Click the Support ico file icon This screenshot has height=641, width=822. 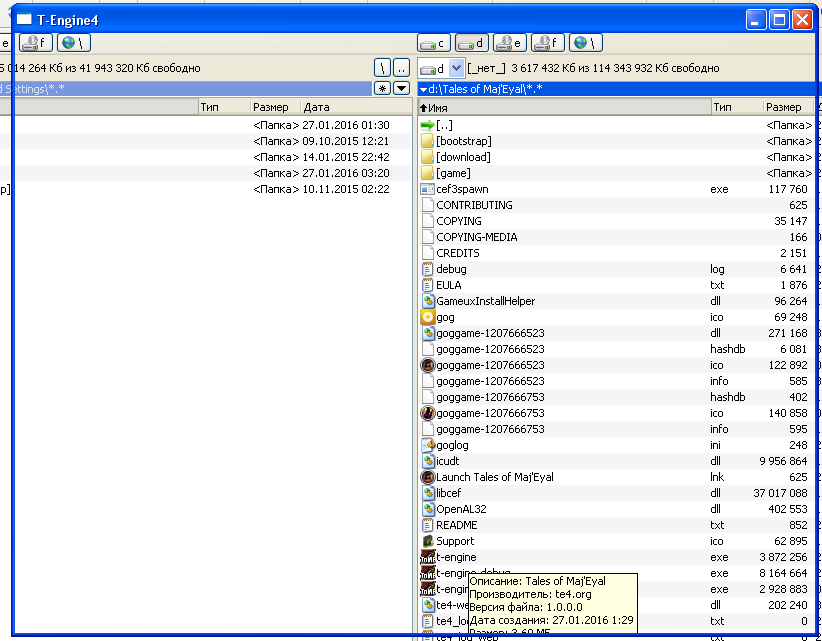pos(428,541)
